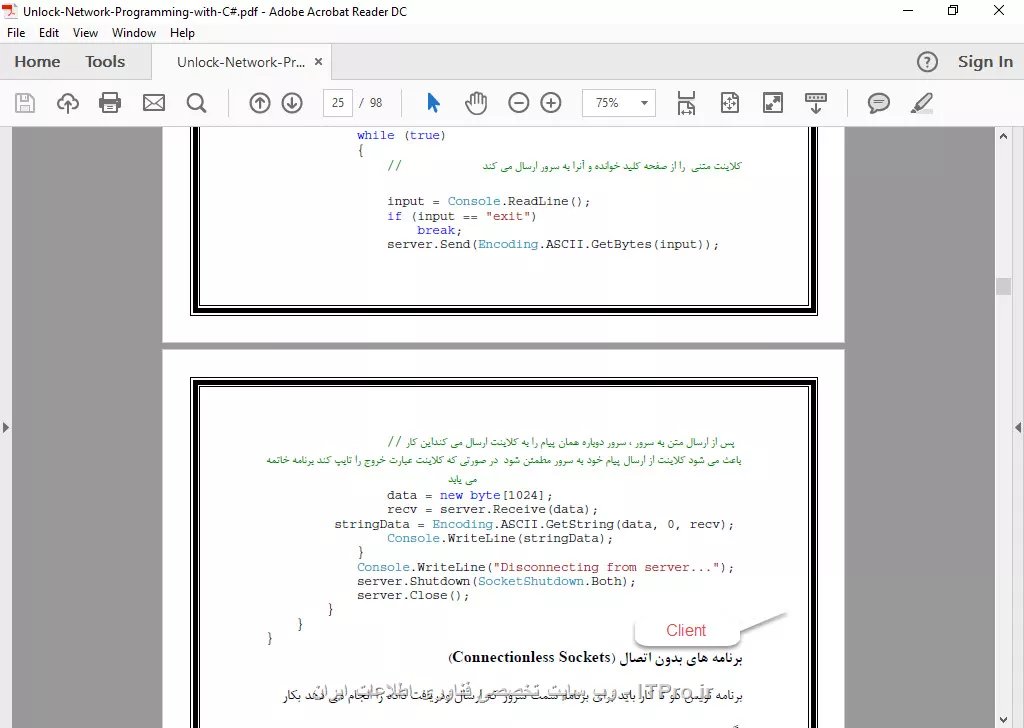Screen dimensions: 1024x728
Task: Click the server.Shutdown(SocketShutdown.Both) line
Action: tap(496, 581)
